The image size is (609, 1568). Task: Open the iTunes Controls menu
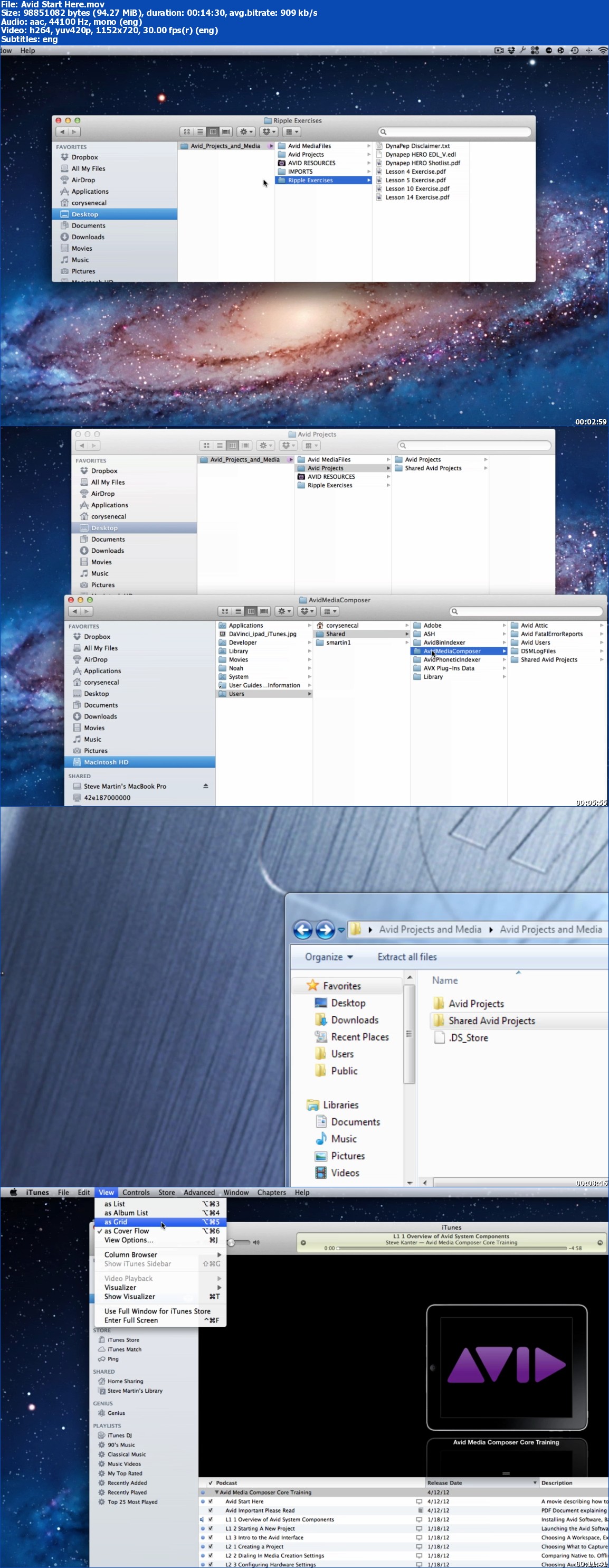pos(136,1193)
